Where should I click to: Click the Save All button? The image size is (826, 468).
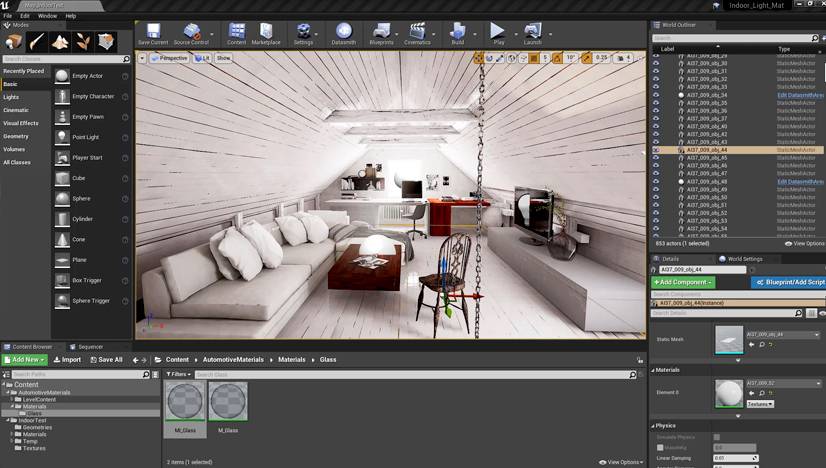click(106, 359)
